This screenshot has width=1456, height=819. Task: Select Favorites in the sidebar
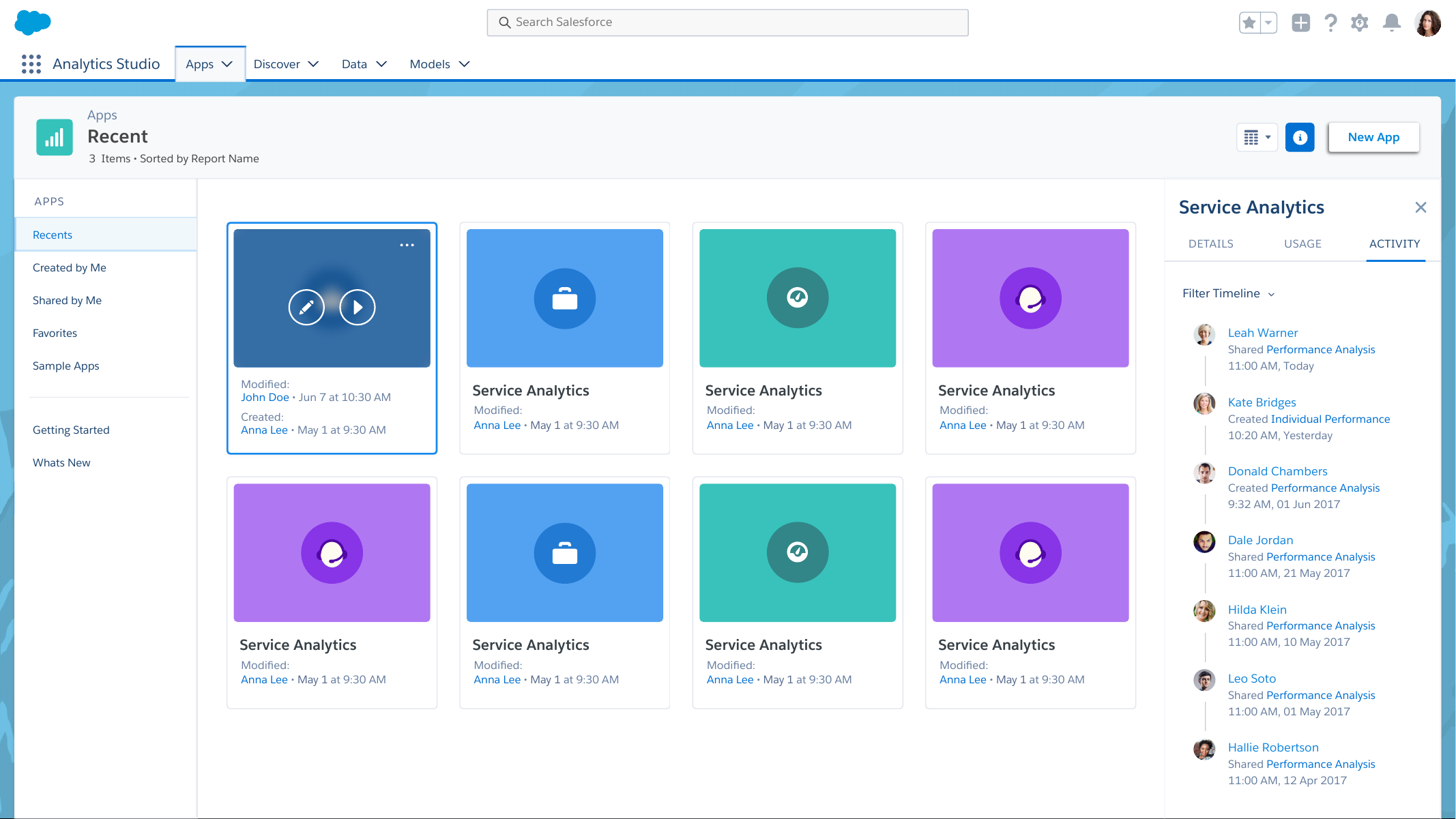[55, 333]
